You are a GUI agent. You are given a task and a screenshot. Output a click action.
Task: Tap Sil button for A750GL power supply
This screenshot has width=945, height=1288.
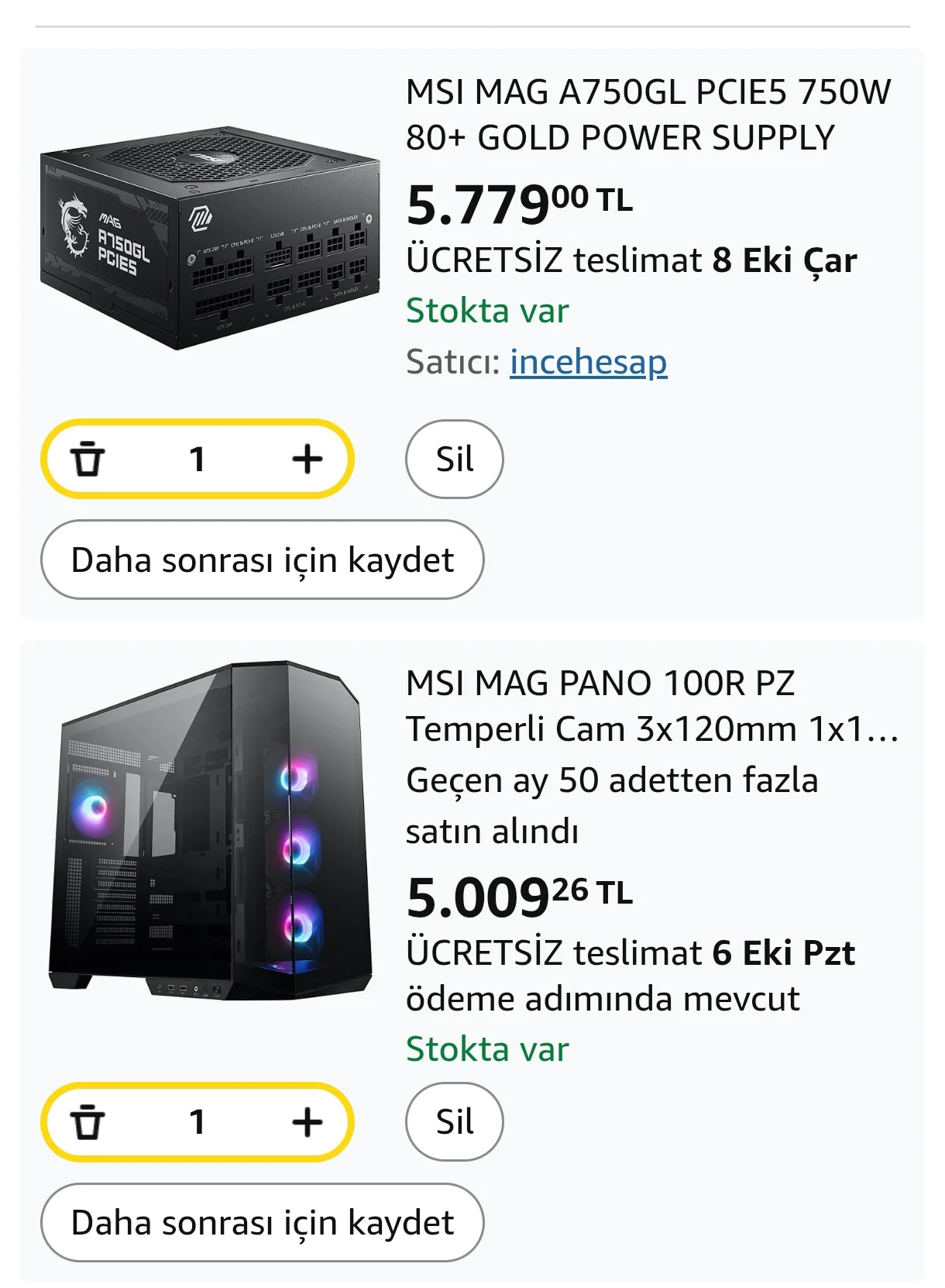(455, 459)
